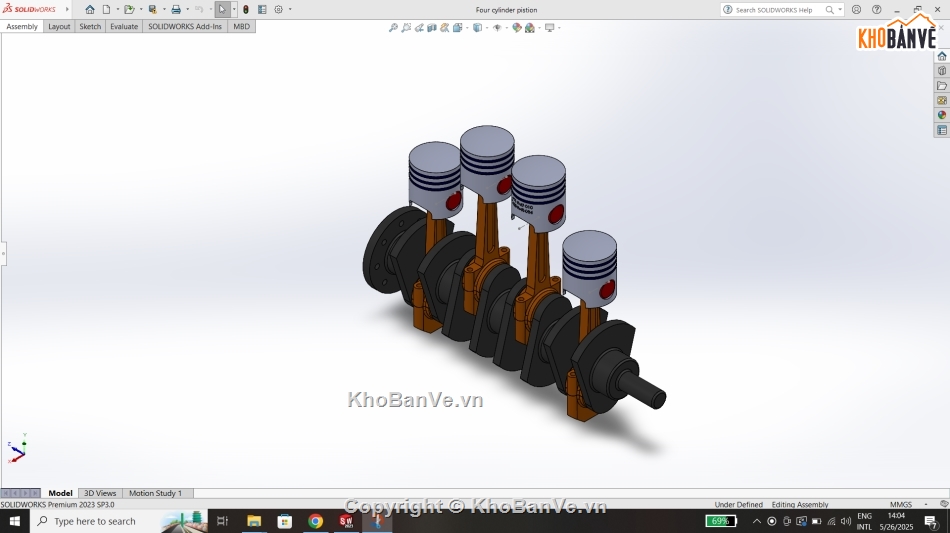This screenshot has height=533, width=950.
Task: Open File Explorer folder icon in task pane
Action: (942, 86)
